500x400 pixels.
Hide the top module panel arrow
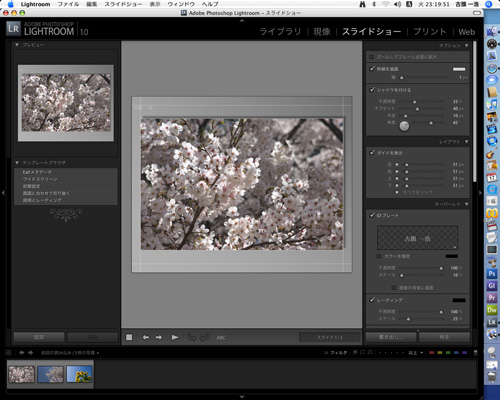tap(242, 20)
